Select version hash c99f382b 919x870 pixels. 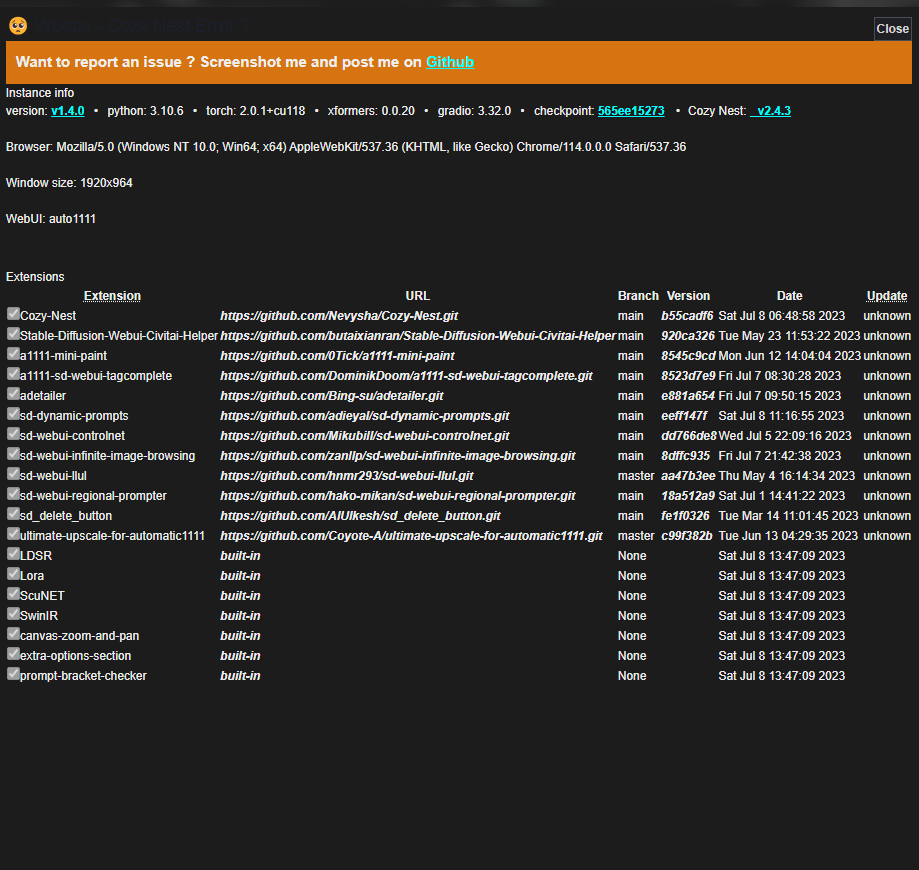pos(687,535)
